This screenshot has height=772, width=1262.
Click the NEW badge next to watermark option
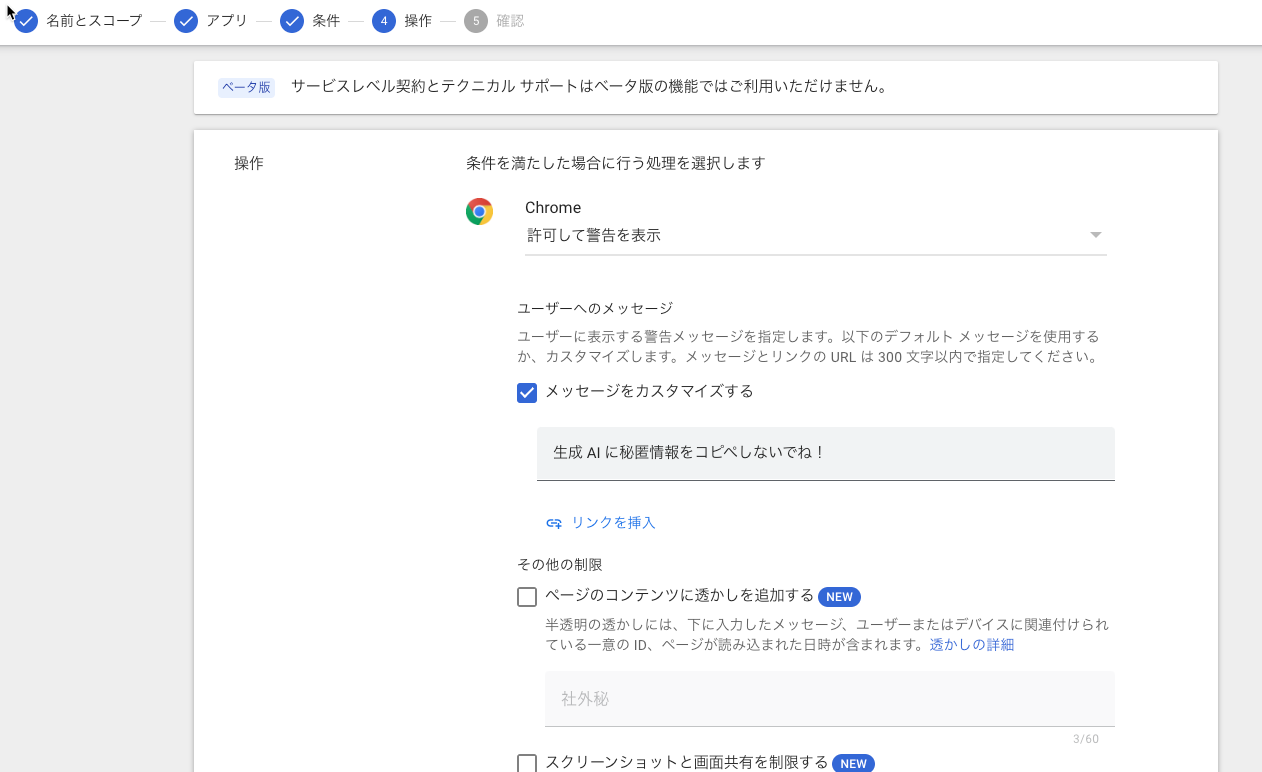pos(839,597)
